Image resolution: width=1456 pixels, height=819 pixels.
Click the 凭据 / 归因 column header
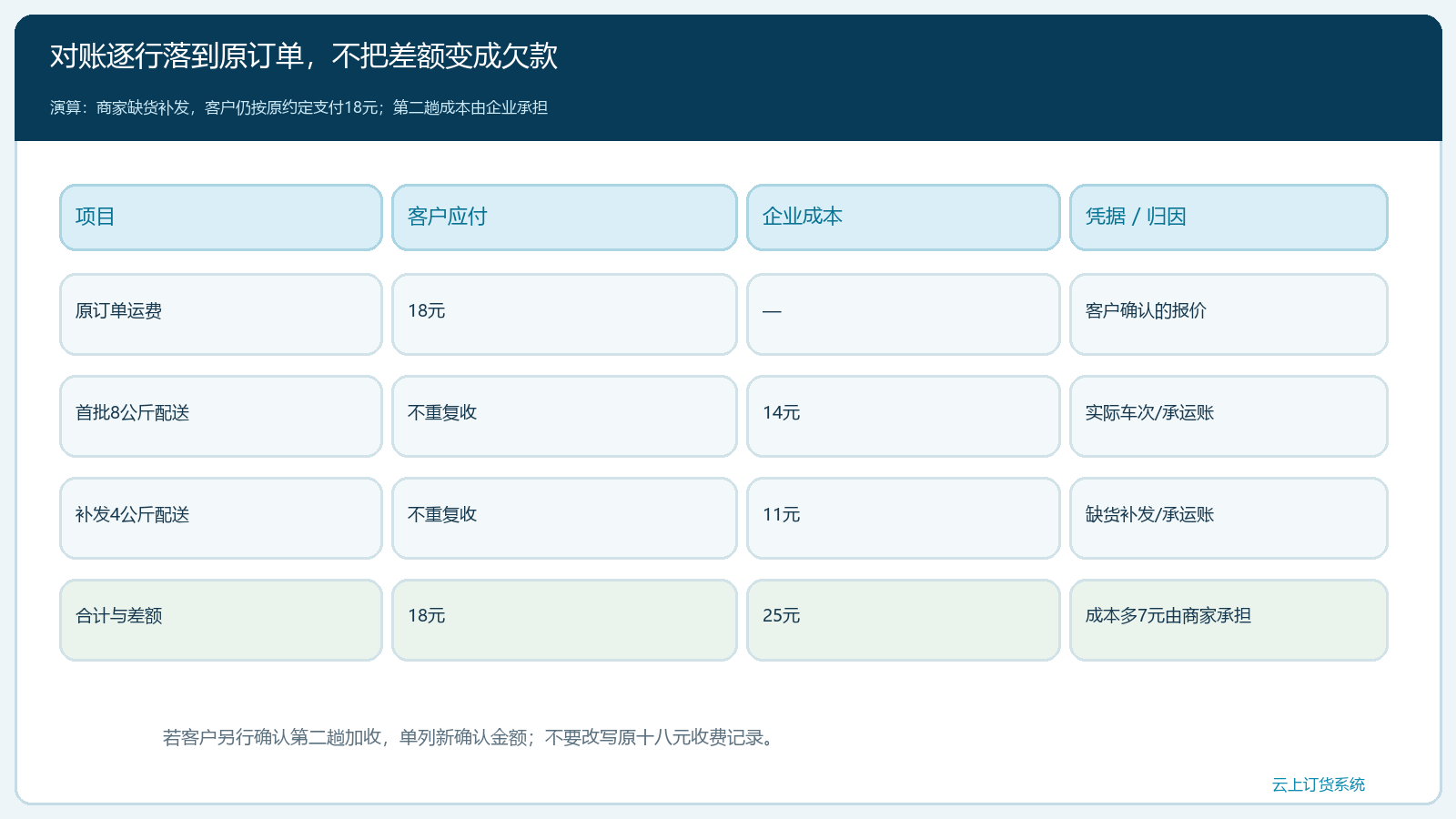(1228, 217)
